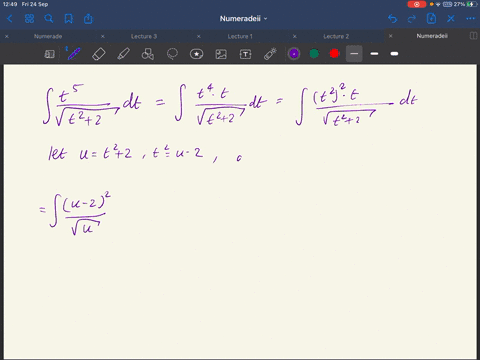Image resolution: width=480 pixels, height=360 pixels.
Task: Toggle the read-only mode icon in the toolbar
Action: coord(49,54)
